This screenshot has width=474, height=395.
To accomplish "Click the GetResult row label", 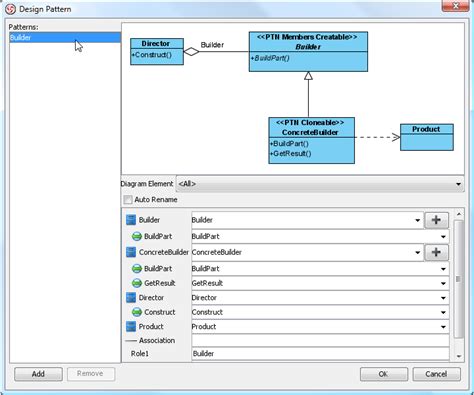I will (x=160, y=283).
